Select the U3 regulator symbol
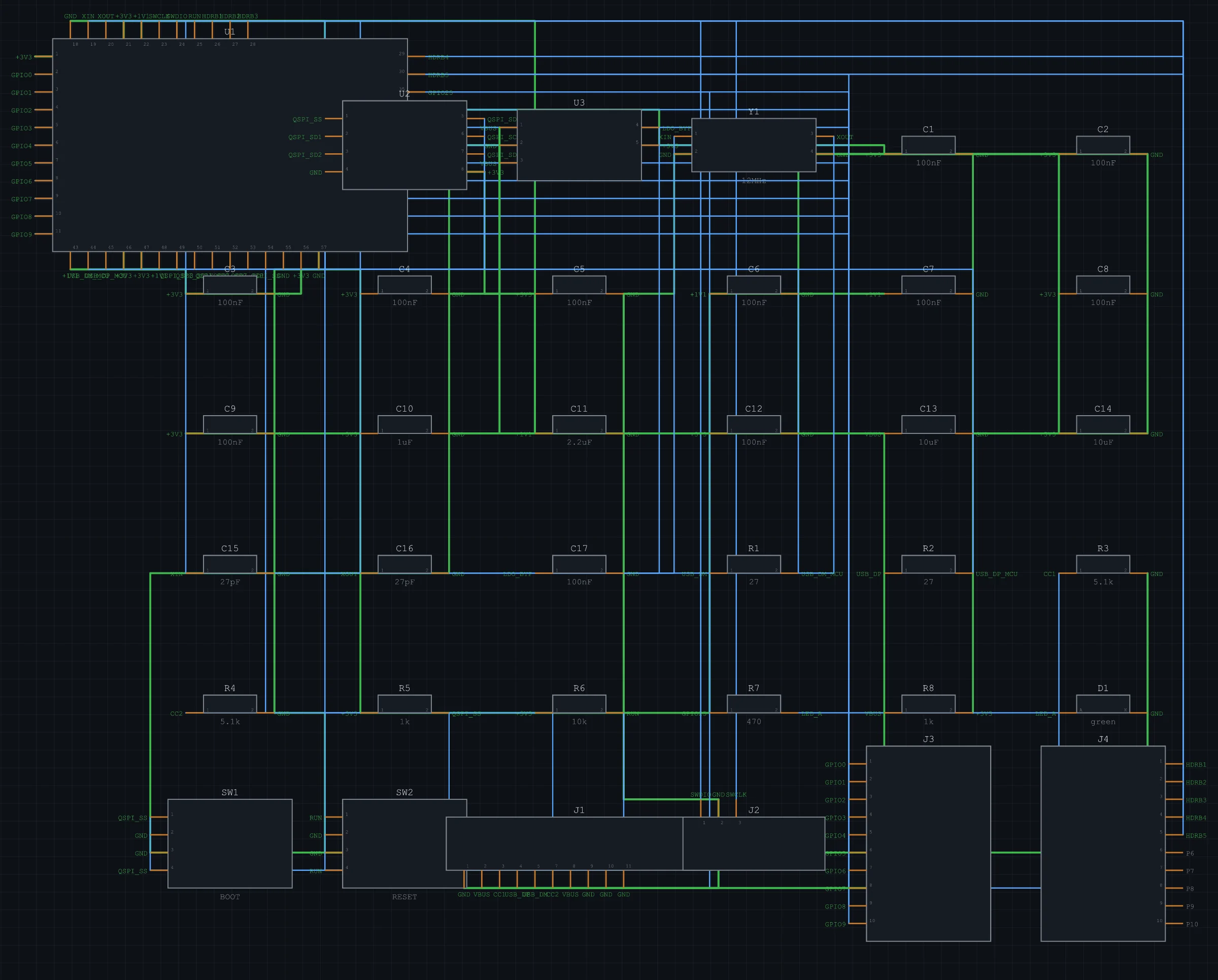The height and width of the screenshot is (980, 1218). pos(579,145)
